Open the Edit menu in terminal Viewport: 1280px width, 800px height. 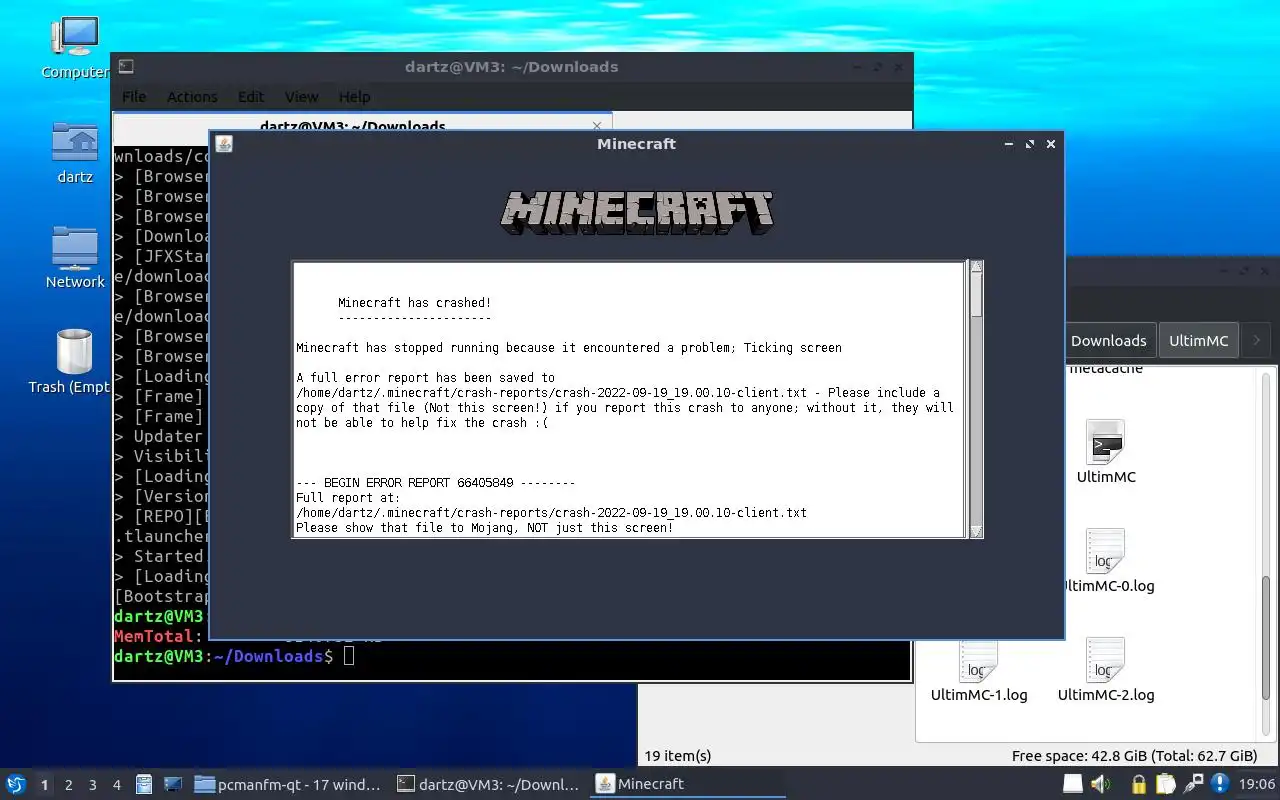[x=251, y=97]
